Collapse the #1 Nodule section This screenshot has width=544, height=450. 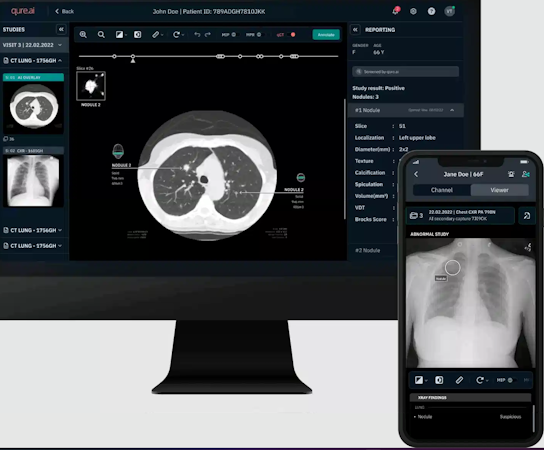coord(452,110)
